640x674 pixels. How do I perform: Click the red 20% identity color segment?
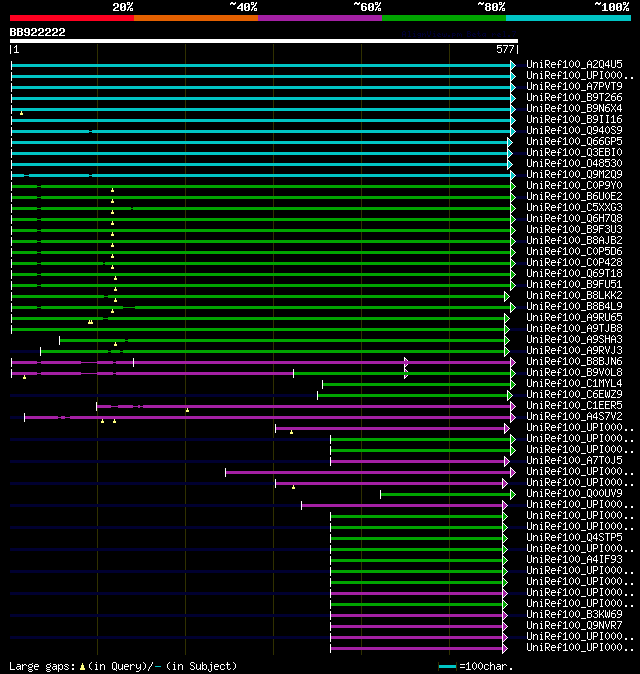pyautogui.click(x=72, y=18)
